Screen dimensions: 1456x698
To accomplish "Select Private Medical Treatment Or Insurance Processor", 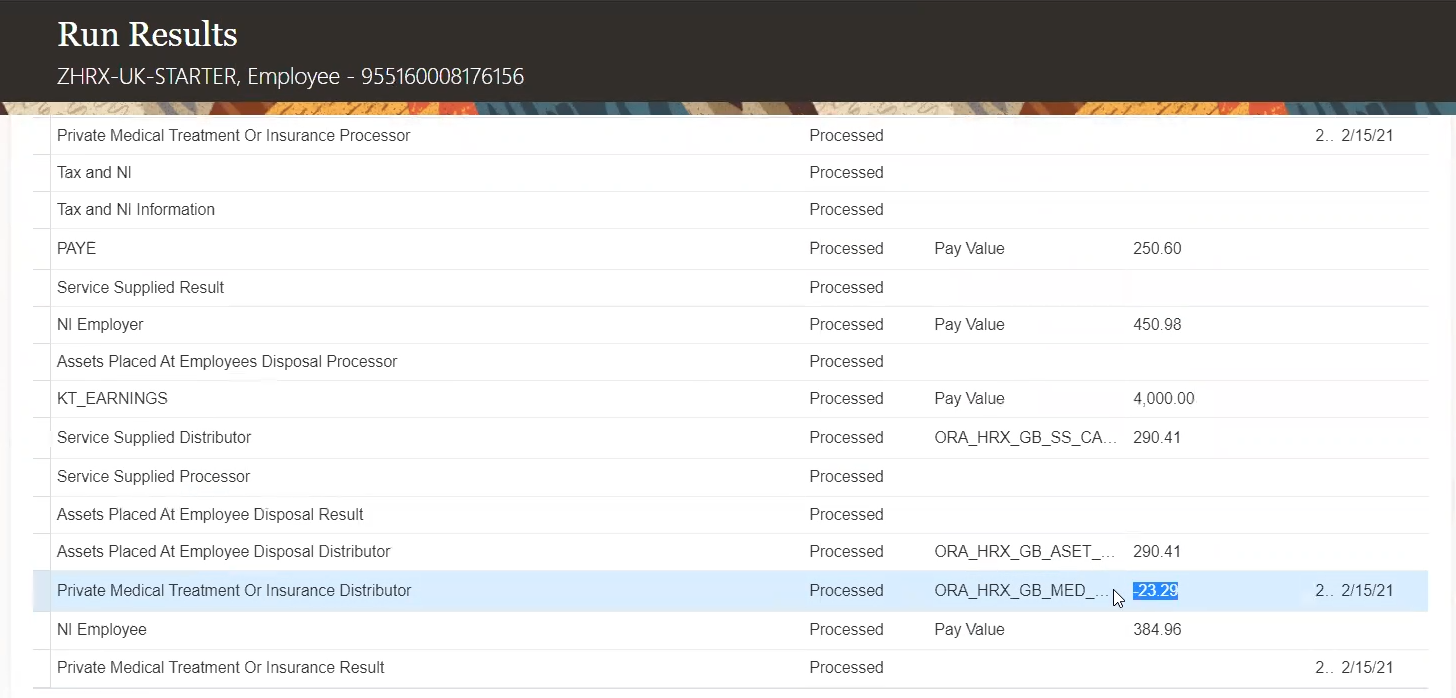I will tap(233, 136).
